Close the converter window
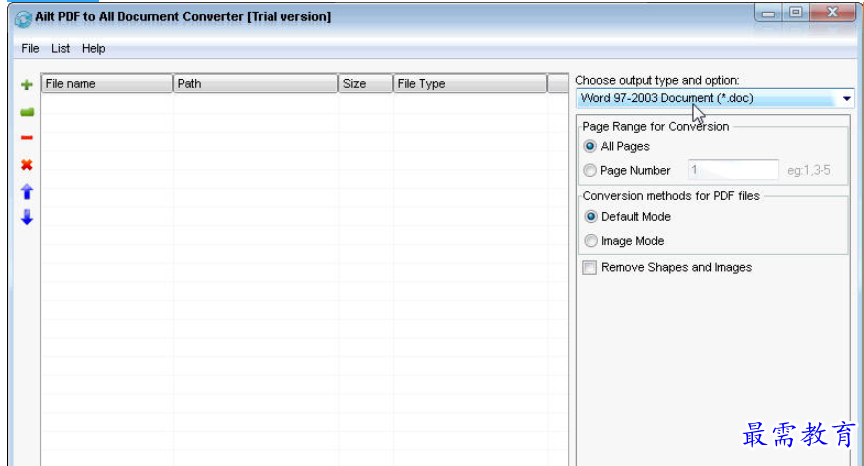Image resolution: width=864 pixels, height=466 pixels. click(x=833, y=13)
